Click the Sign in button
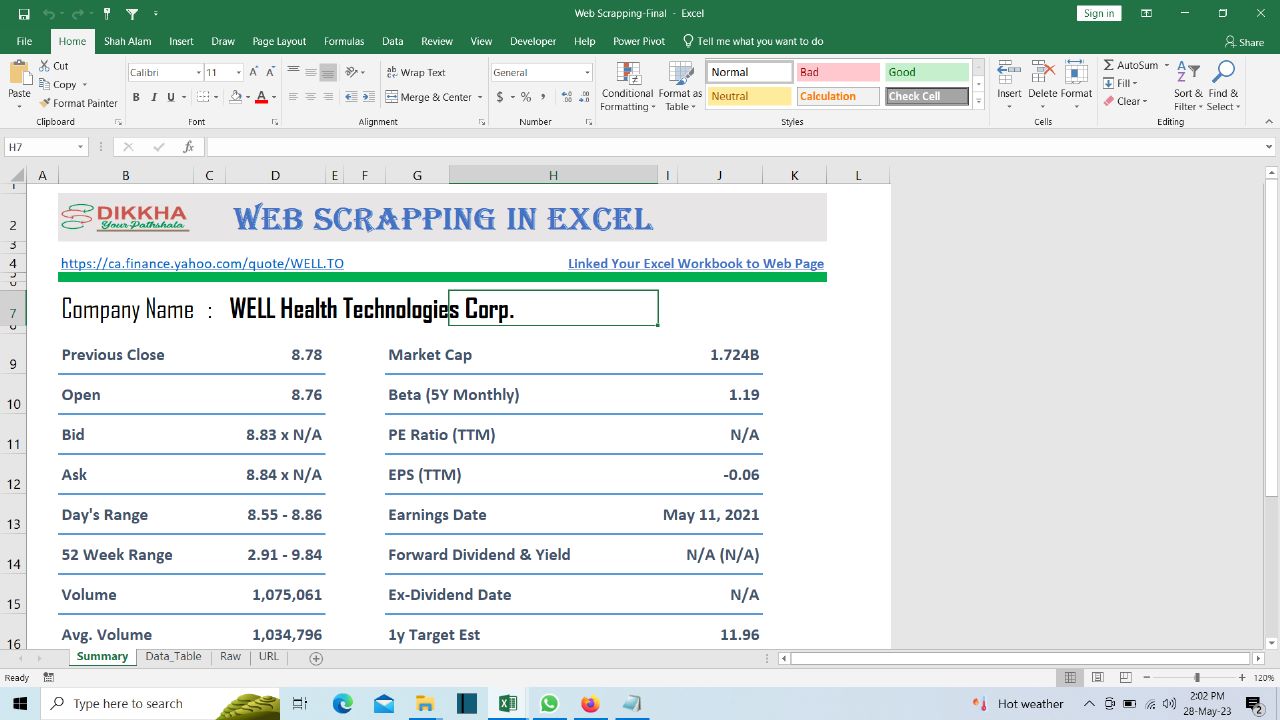The height and width of the screenshot is (720, 1280). (1098, 13)
